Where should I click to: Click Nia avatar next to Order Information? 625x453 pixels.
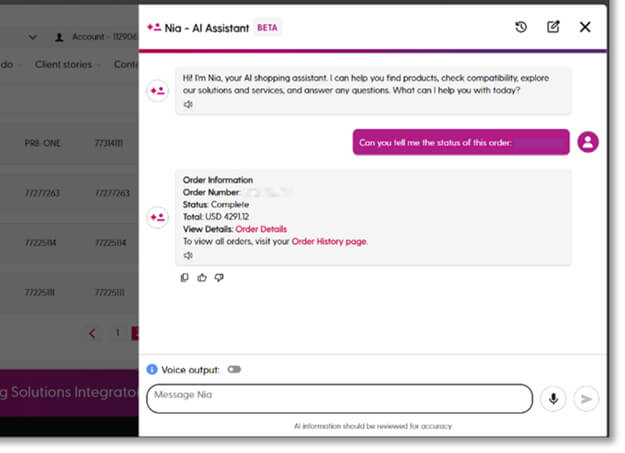[157, 217]
